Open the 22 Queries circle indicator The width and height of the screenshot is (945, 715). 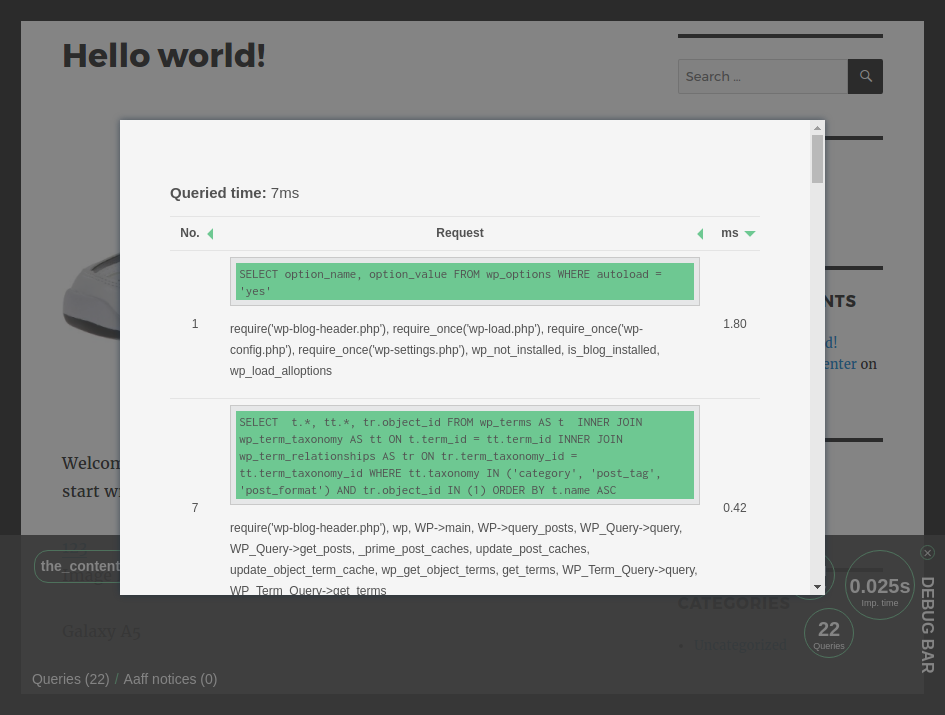(x=829, y=633)
